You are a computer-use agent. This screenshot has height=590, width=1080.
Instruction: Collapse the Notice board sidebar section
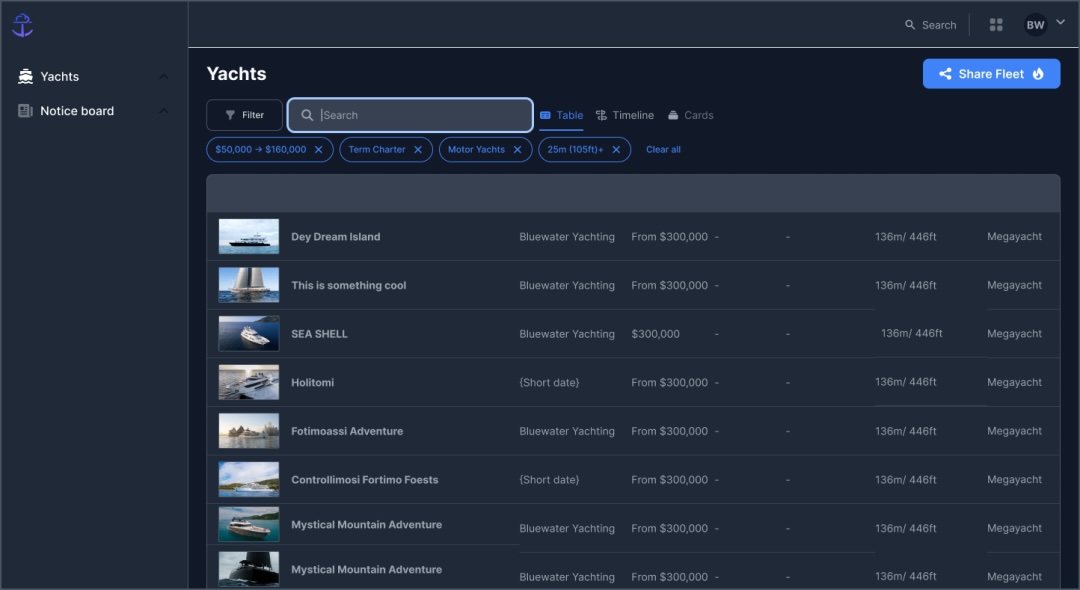pyautogui.click(x=164, y=111)
